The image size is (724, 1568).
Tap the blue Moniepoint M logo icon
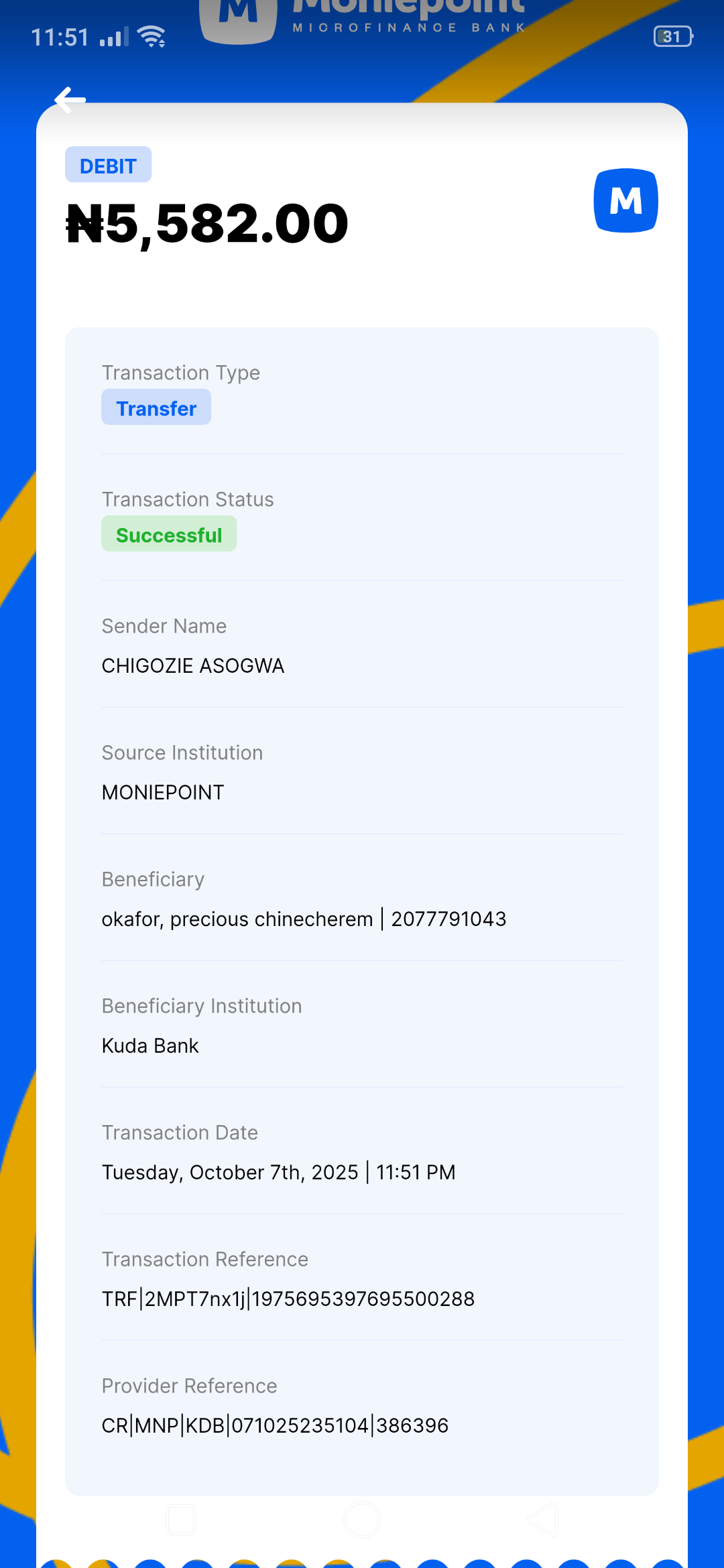[x=625, y=200]
